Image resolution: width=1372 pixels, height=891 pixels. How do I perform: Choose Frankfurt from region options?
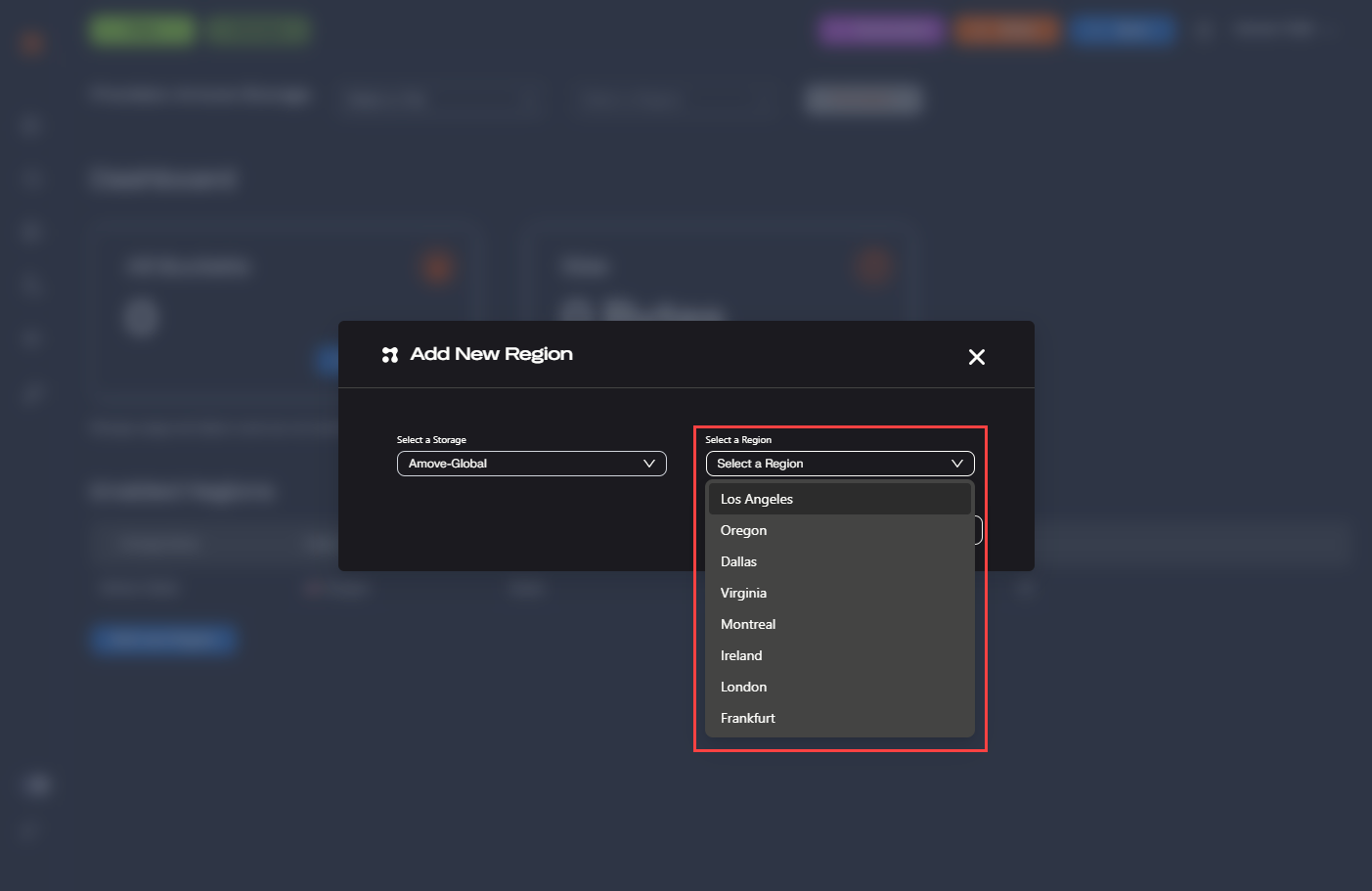pyautogui.click(x=748, y=718)
